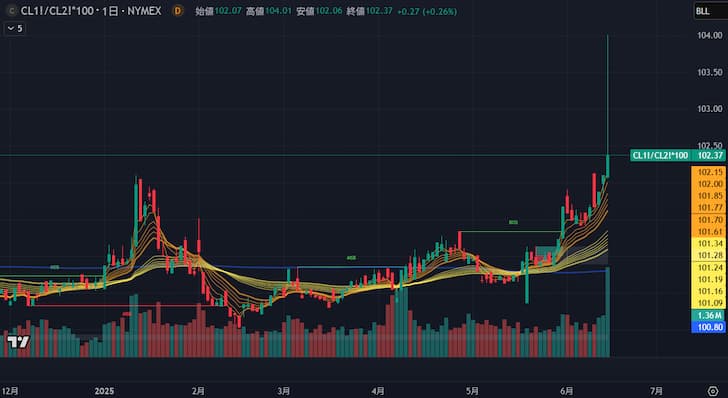Select the 安値 102.06 low value
Screen dimensions: 728x398
click(319, 11)
